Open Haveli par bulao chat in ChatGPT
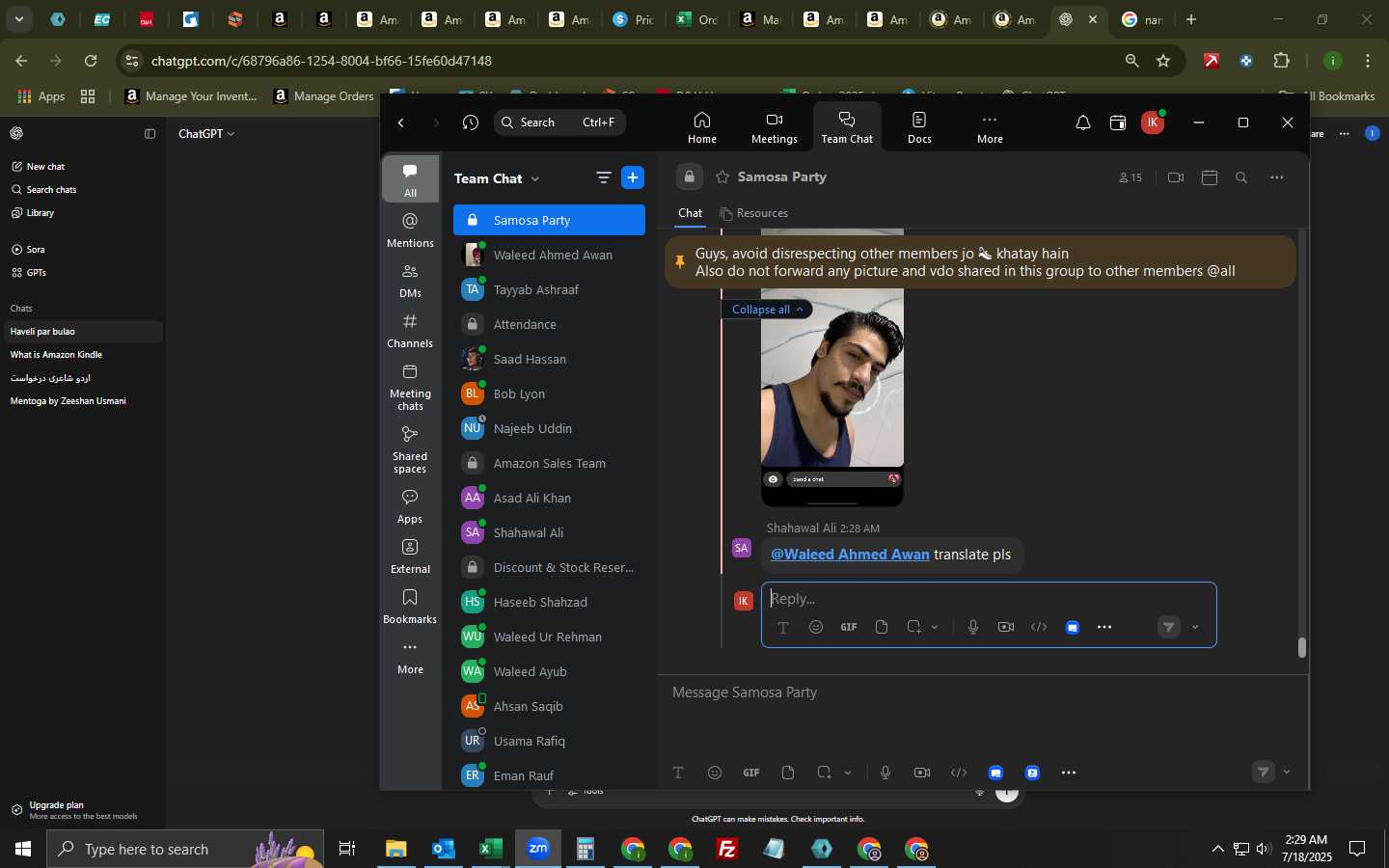1389x868 pixels. pyautogui.click(x=82, y=332)
